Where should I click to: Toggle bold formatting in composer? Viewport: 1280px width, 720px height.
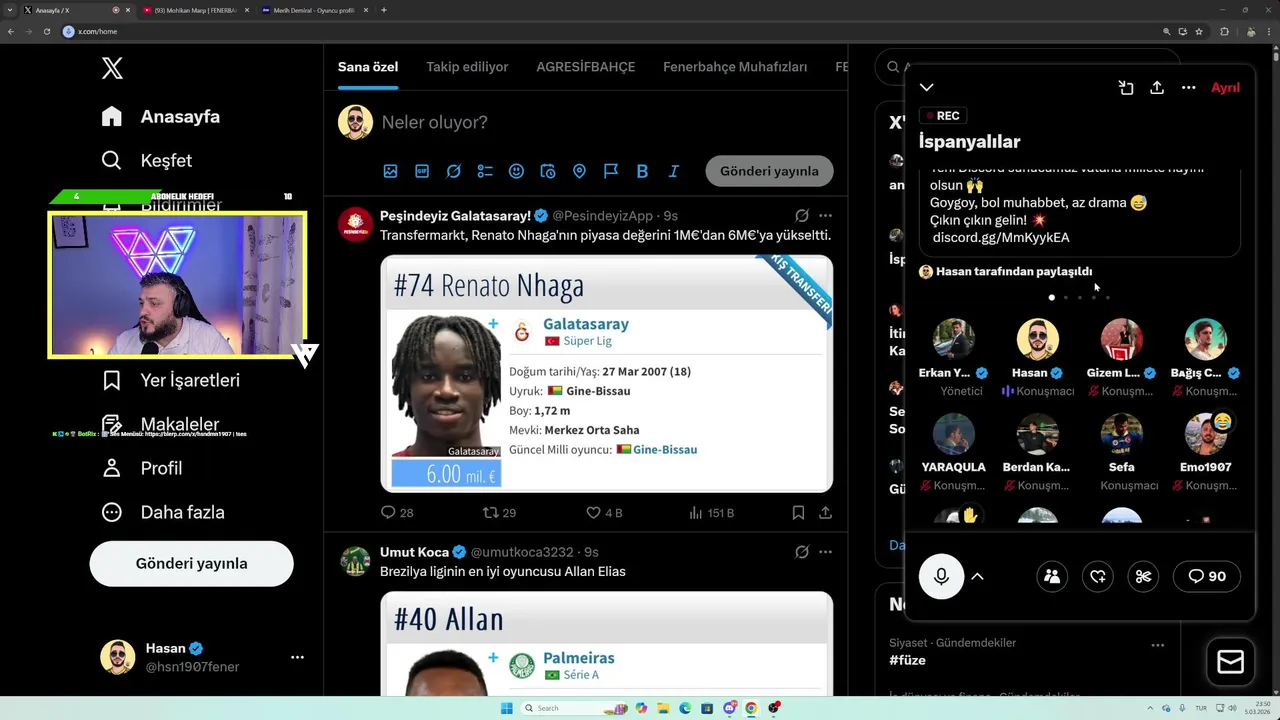point(642,171)
